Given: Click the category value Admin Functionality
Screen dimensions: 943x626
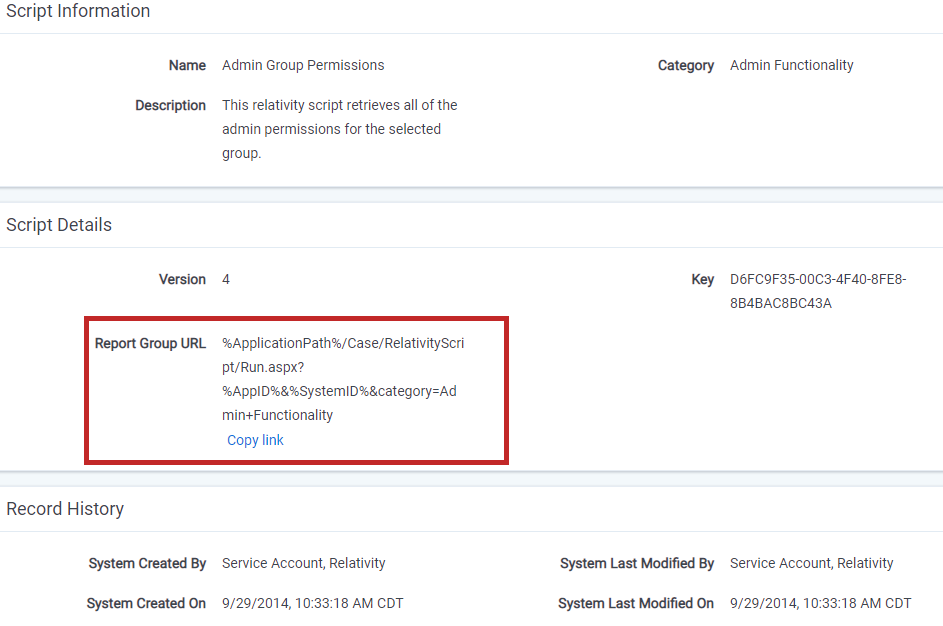Looking at the screenshot, I should click(791, 65).
